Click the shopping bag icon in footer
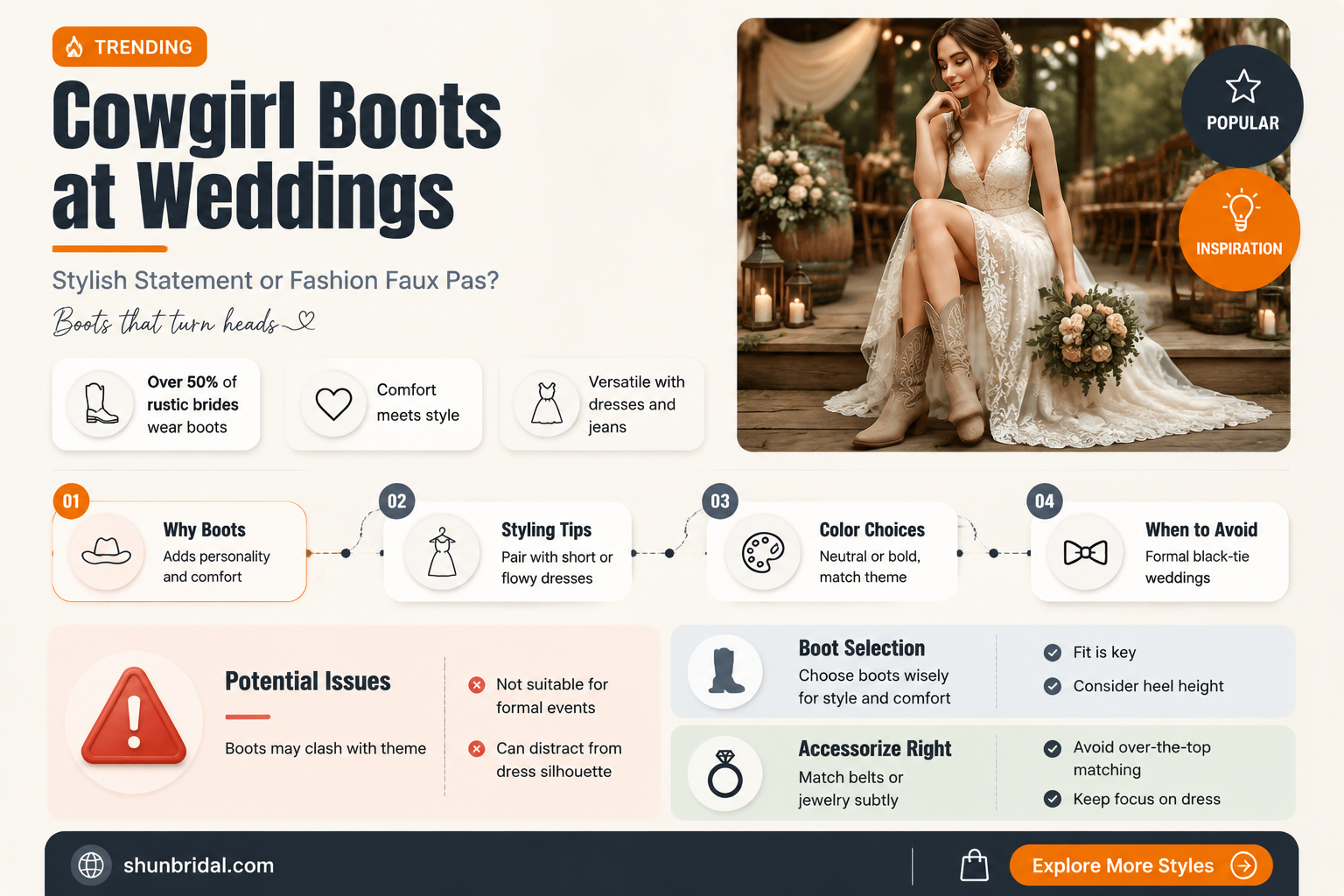Viewport: 1344px width, 896px height. [x=974, y=865]
